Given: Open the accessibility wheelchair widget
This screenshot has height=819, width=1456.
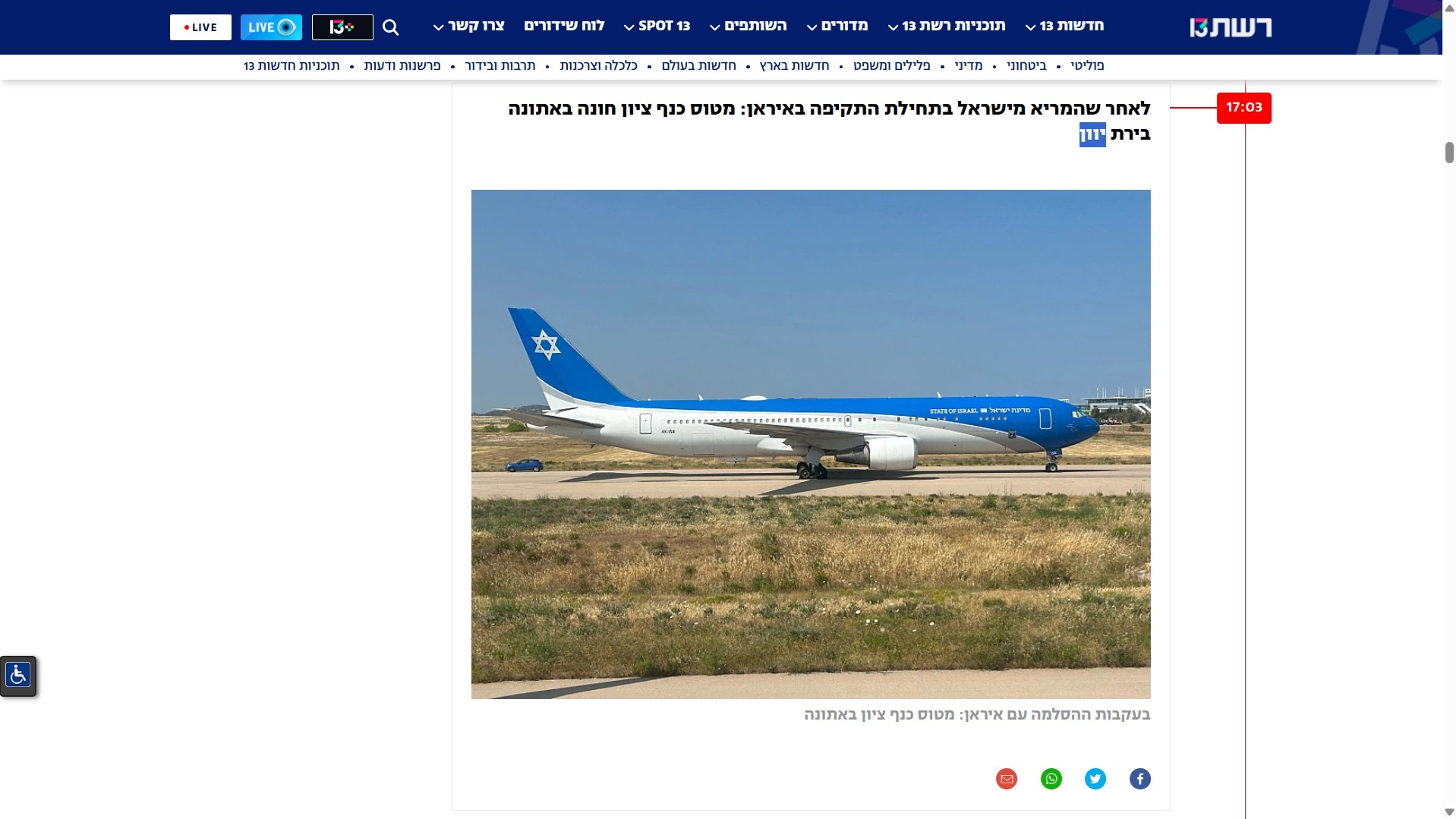Looking at the screenshot, I should pos(18,676).
